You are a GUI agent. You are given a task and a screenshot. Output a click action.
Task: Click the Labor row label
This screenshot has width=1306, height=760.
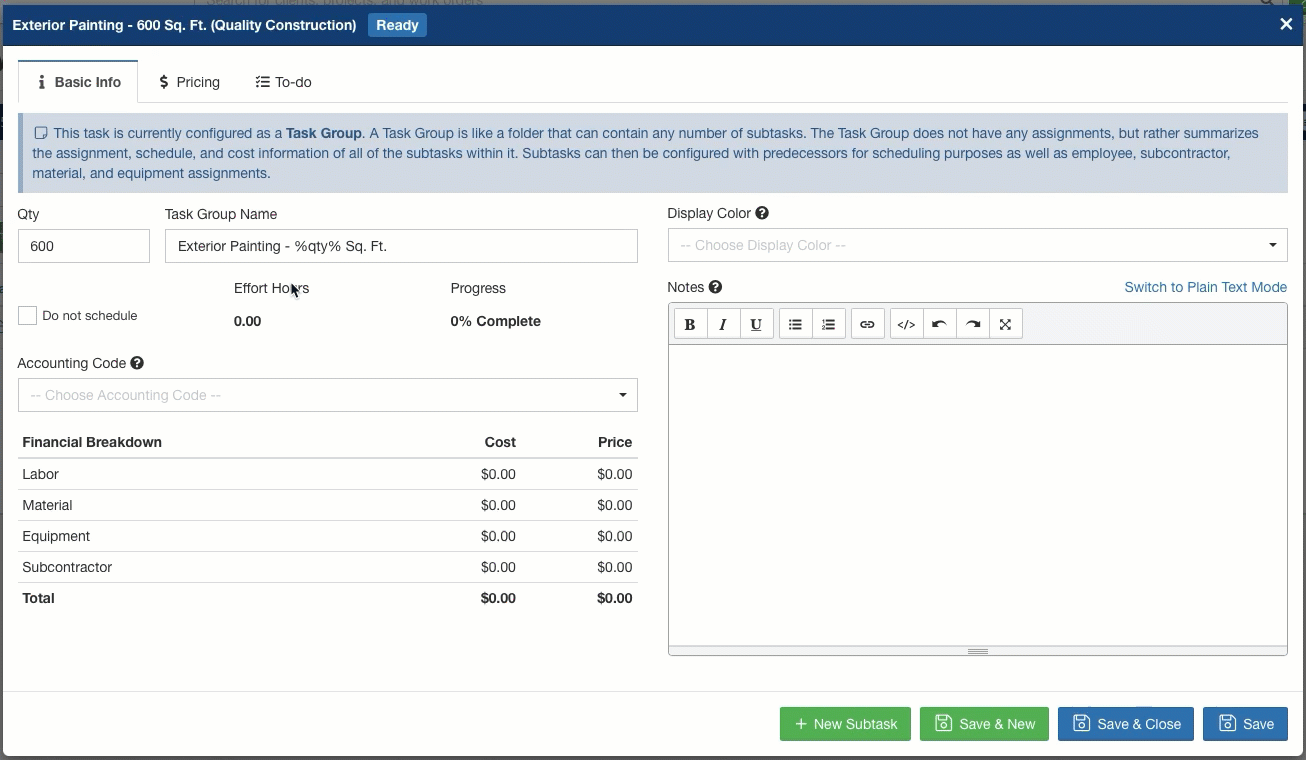[x=40, y=474]
